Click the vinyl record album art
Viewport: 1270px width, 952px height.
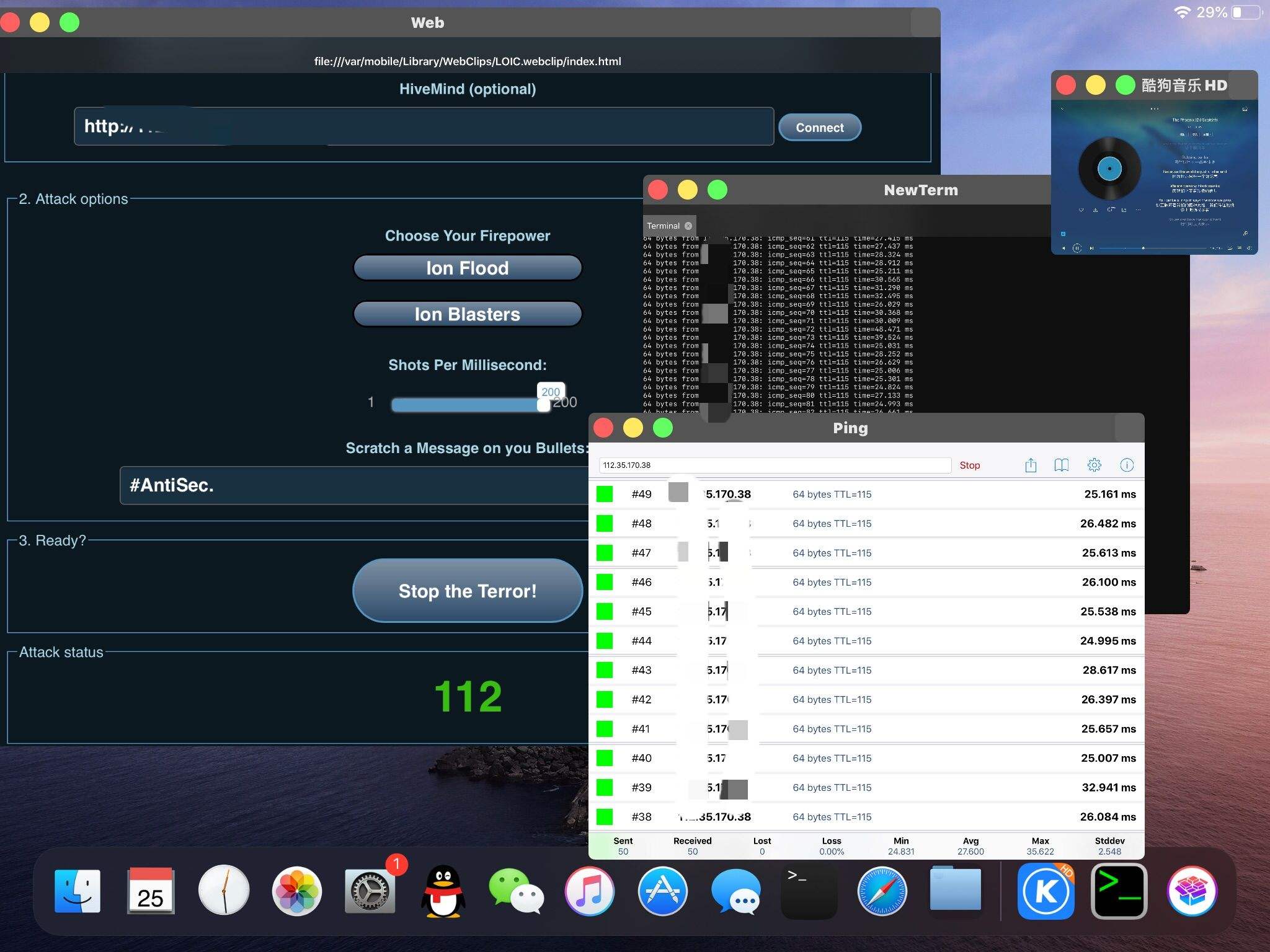click(x=1110, y=169)
